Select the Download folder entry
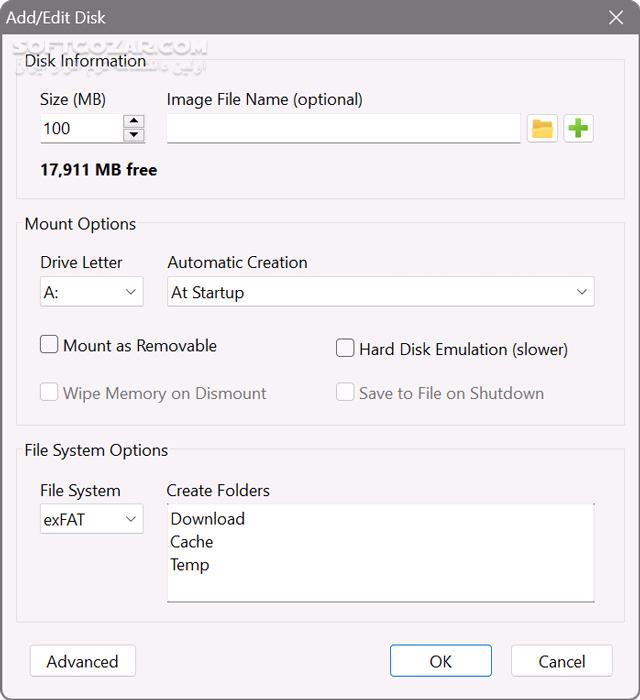The width and height of the screenshot is (640, 700). [x=208, y=519]
